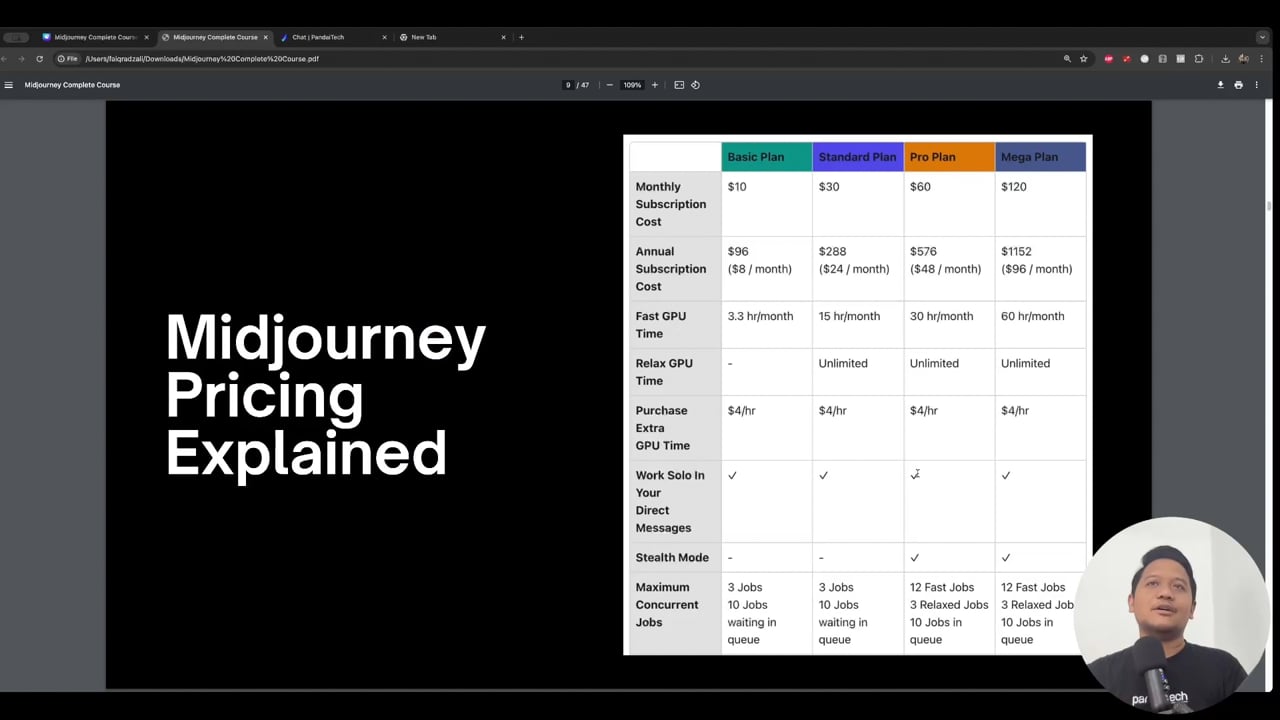
Task: Click the Midjourney Complete Course PDF title
Action: (x=72, y=85)
